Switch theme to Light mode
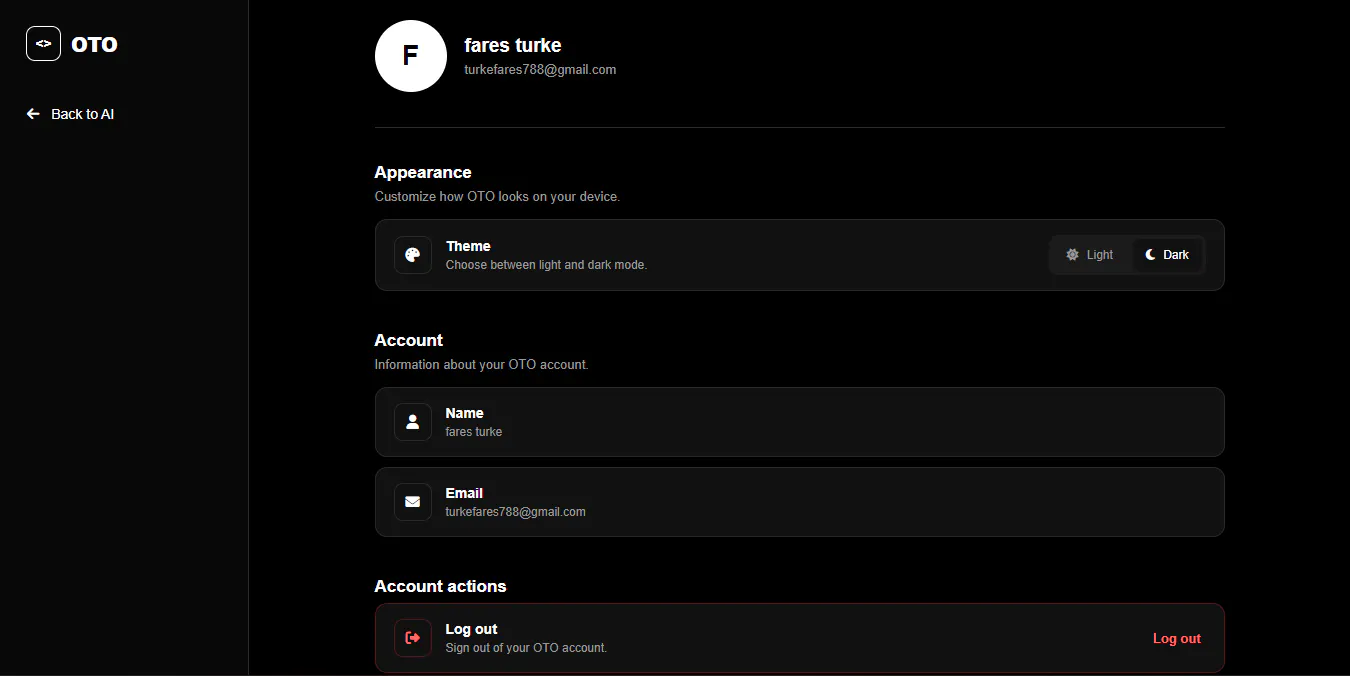Image resolution: width=1350 pixels, height=676 pixels. [x=1090, y=255]
